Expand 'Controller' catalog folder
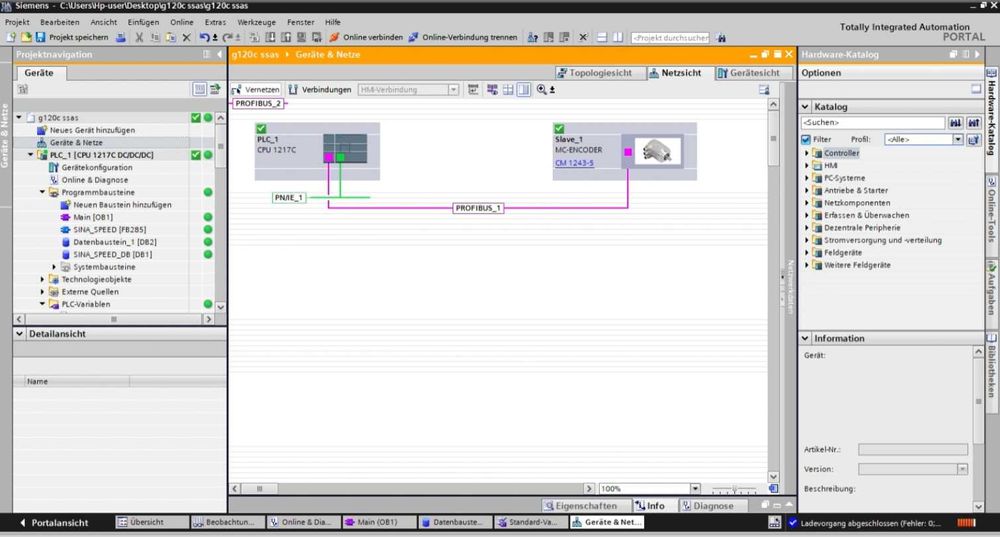Viewport: 1000px width, 537px height. click(806, 153)
